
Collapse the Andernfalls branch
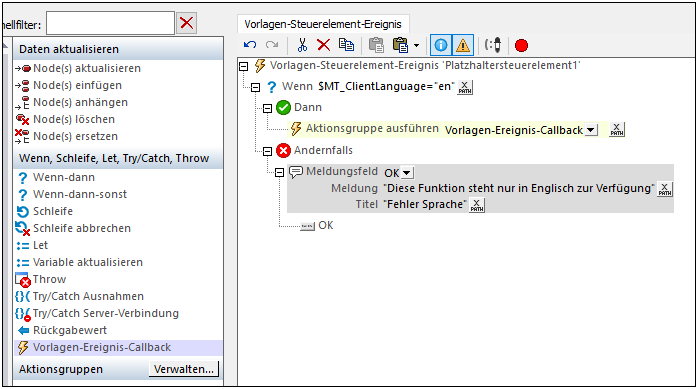pos(268,151)
